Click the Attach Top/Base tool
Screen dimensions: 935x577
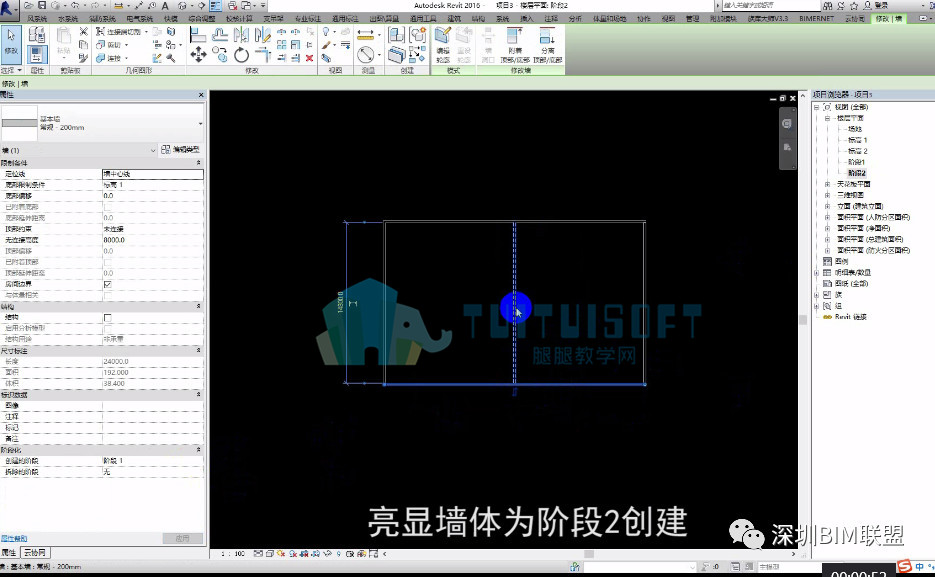pyautogui.click(x=515, y=45)
